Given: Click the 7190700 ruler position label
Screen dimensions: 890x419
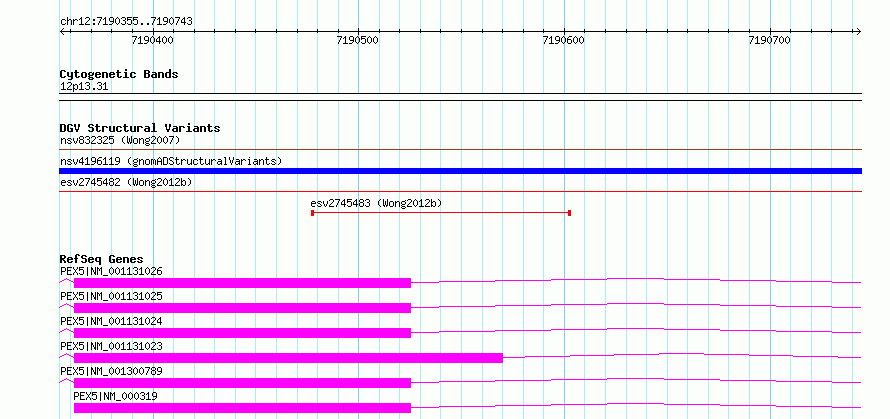Looking at the screenshot, I should [x=770, y=40].
